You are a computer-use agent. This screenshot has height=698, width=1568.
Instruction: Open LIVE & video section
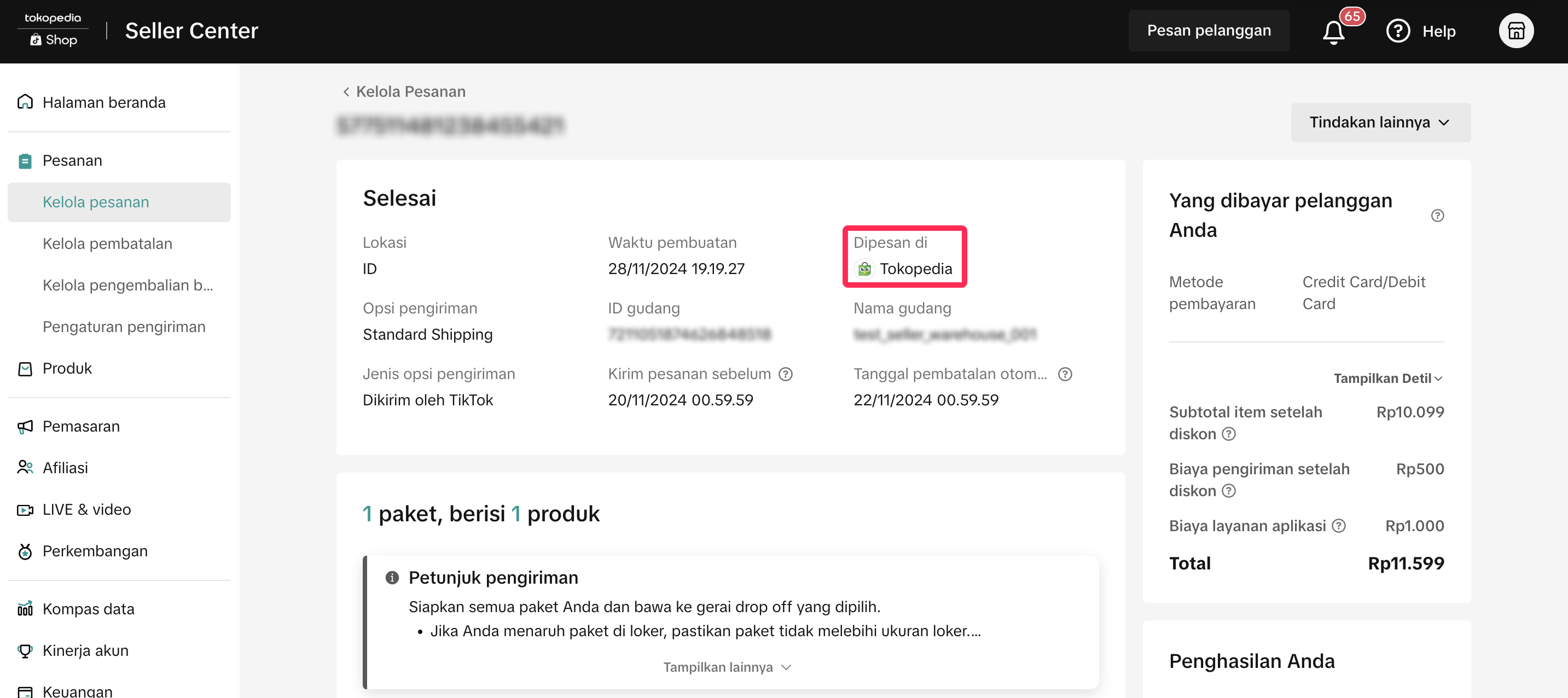tap(86, 509)
